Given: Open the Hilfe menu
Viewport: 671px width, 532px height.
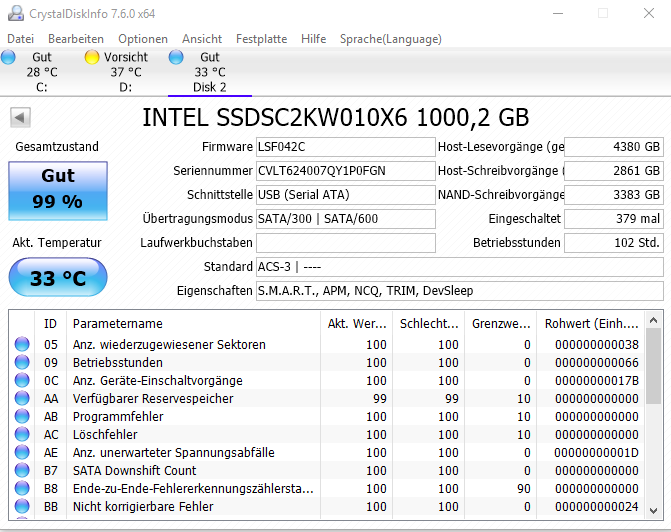Looking at the screenshot, I should (314, 39).
